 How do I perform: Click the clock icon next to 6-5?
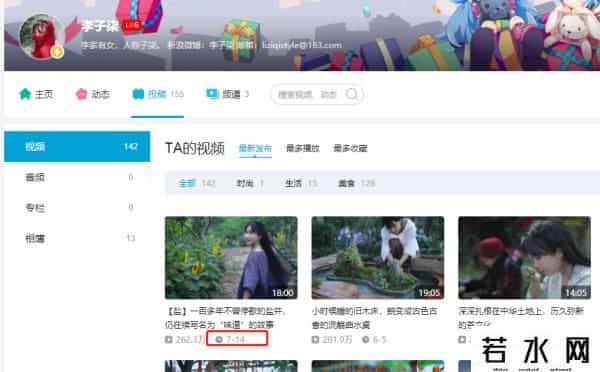366,339
